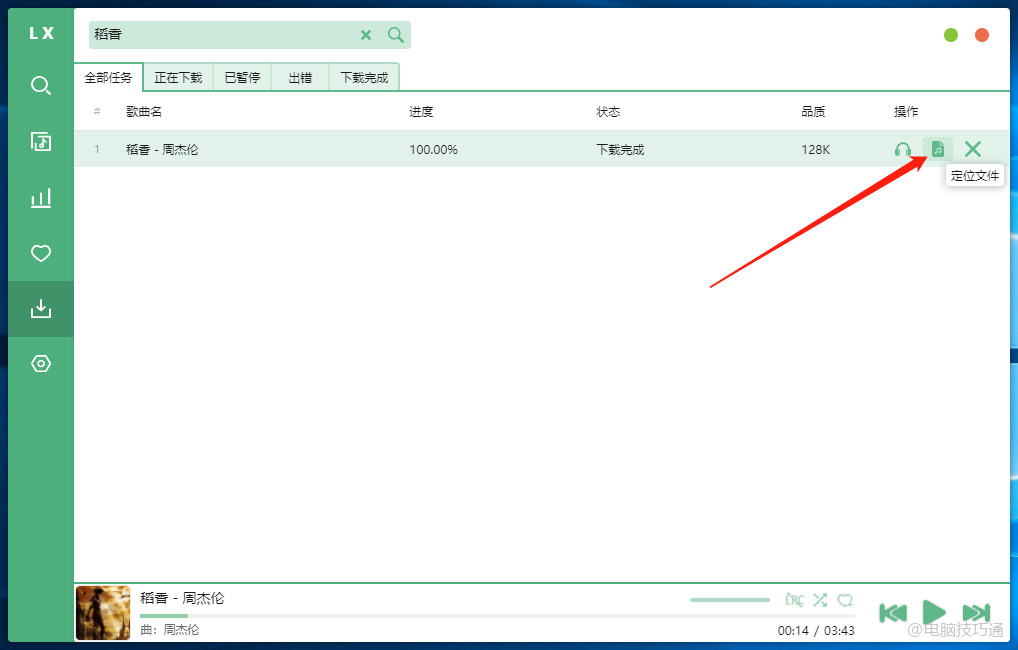Clear the search box text with X
Viewport: 1018px width, 650px height.
tap(366, 35)
